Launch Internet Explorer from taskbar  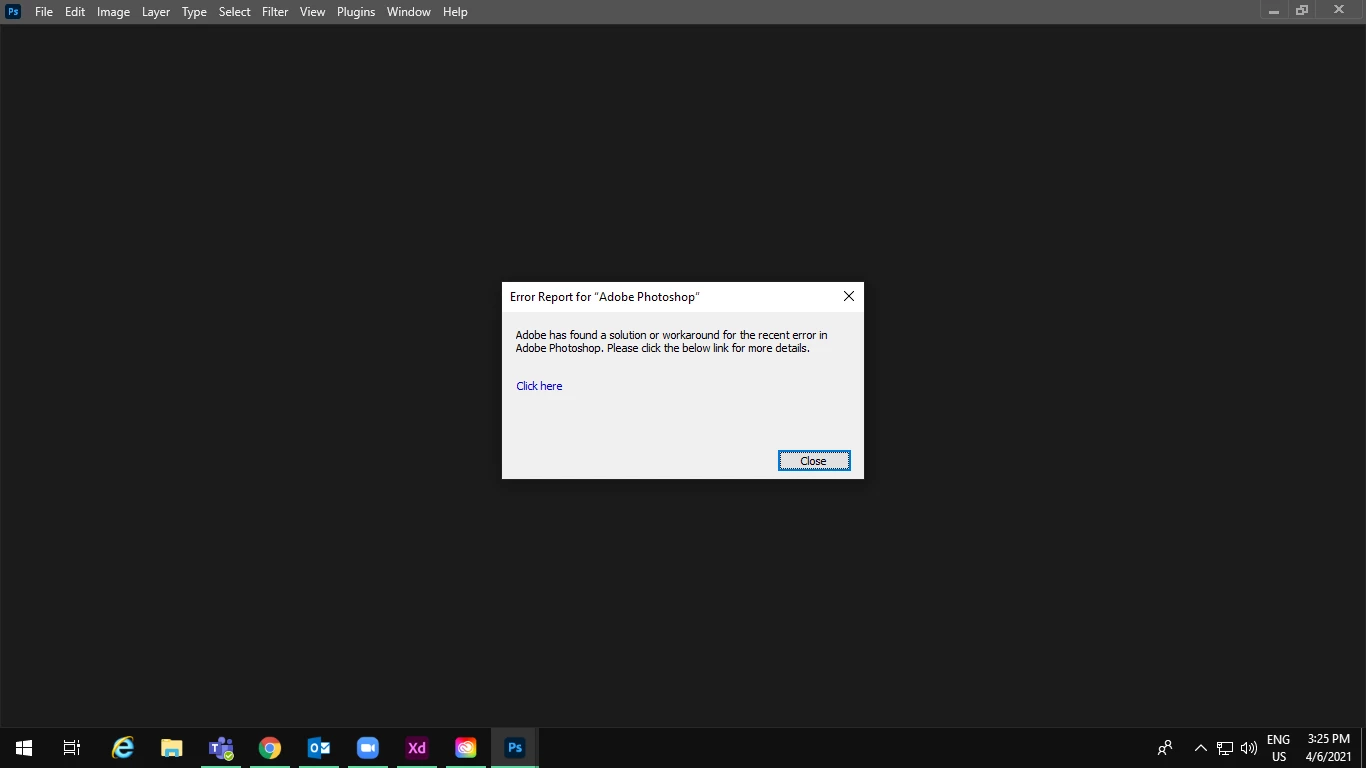(x=123, y=748)
